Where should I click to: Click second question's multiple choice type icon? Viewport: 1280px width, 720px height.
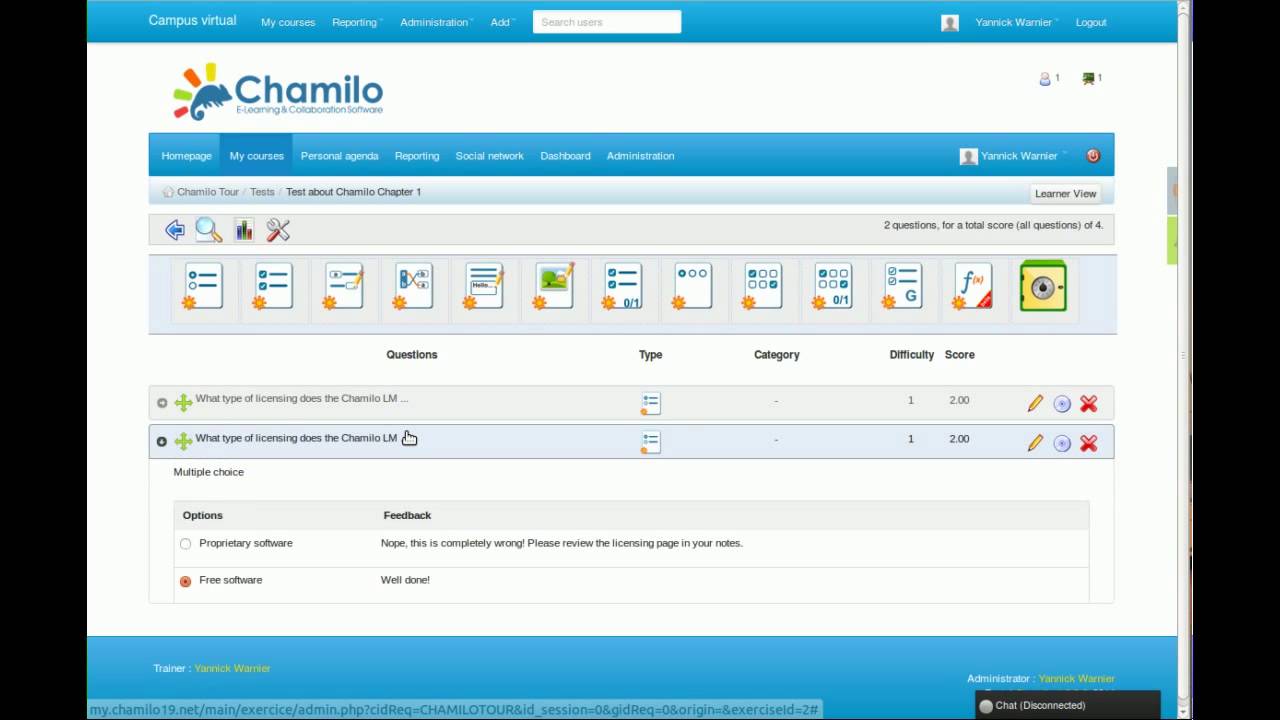tap(651, 442)
